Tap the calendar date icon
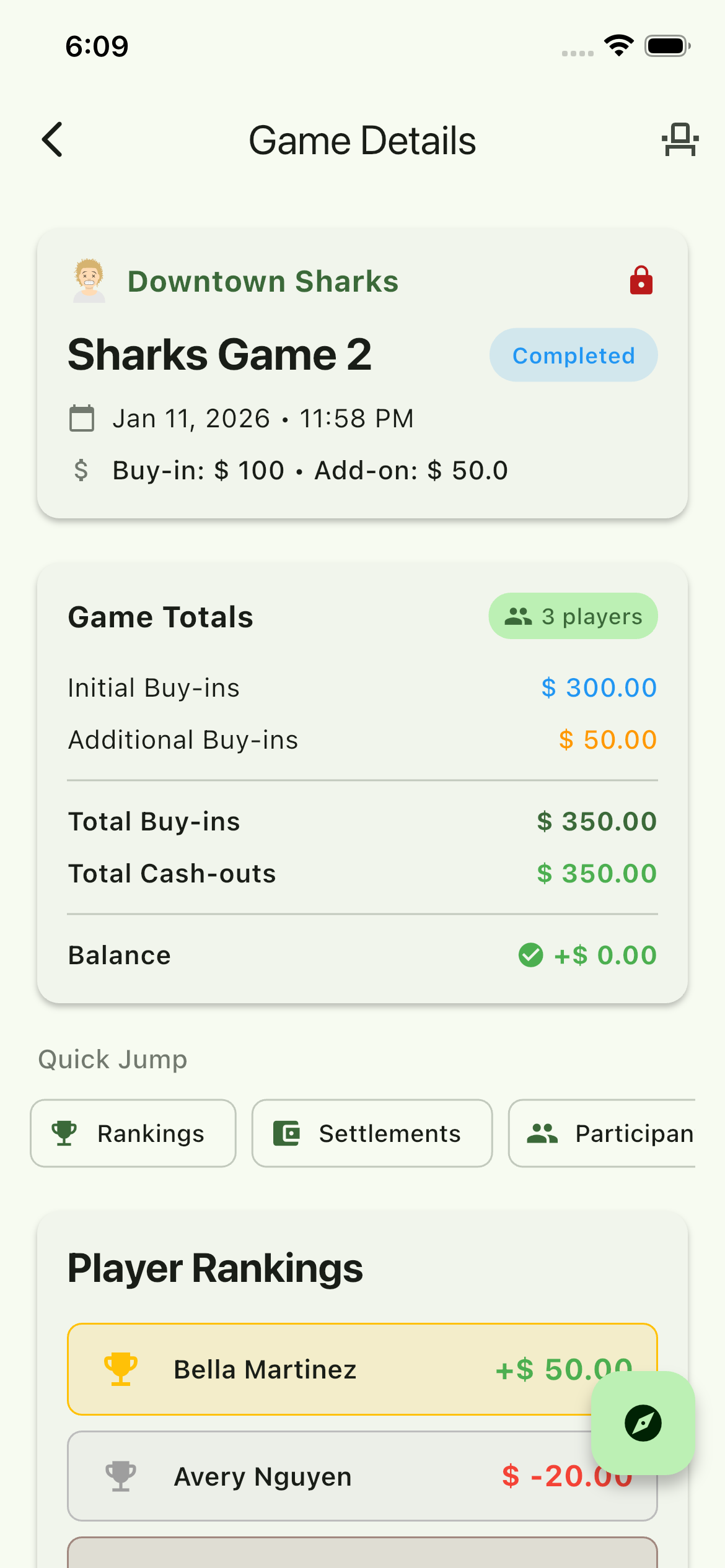 [82, 418]
